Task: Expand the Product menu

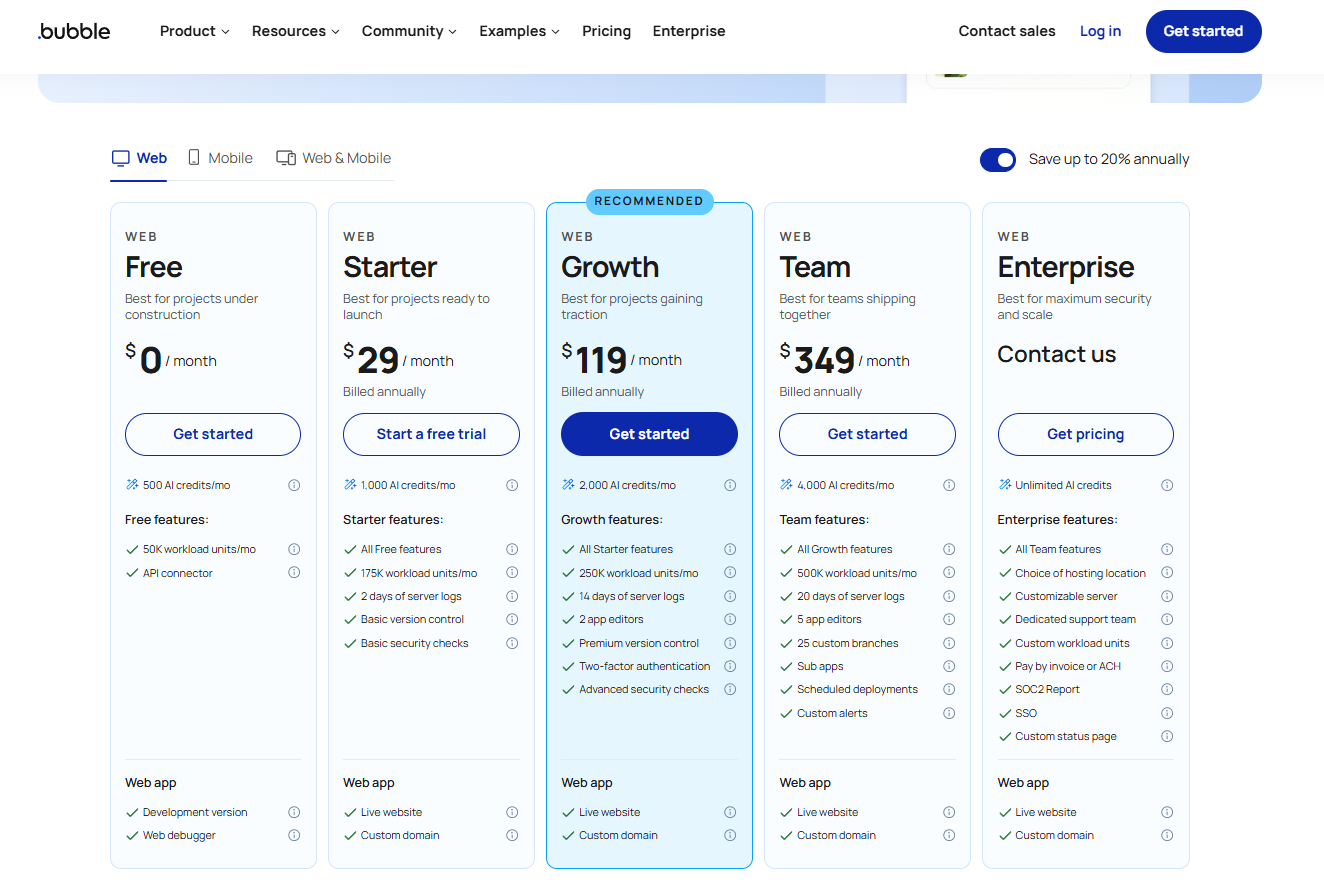Action: coord(195,31)
